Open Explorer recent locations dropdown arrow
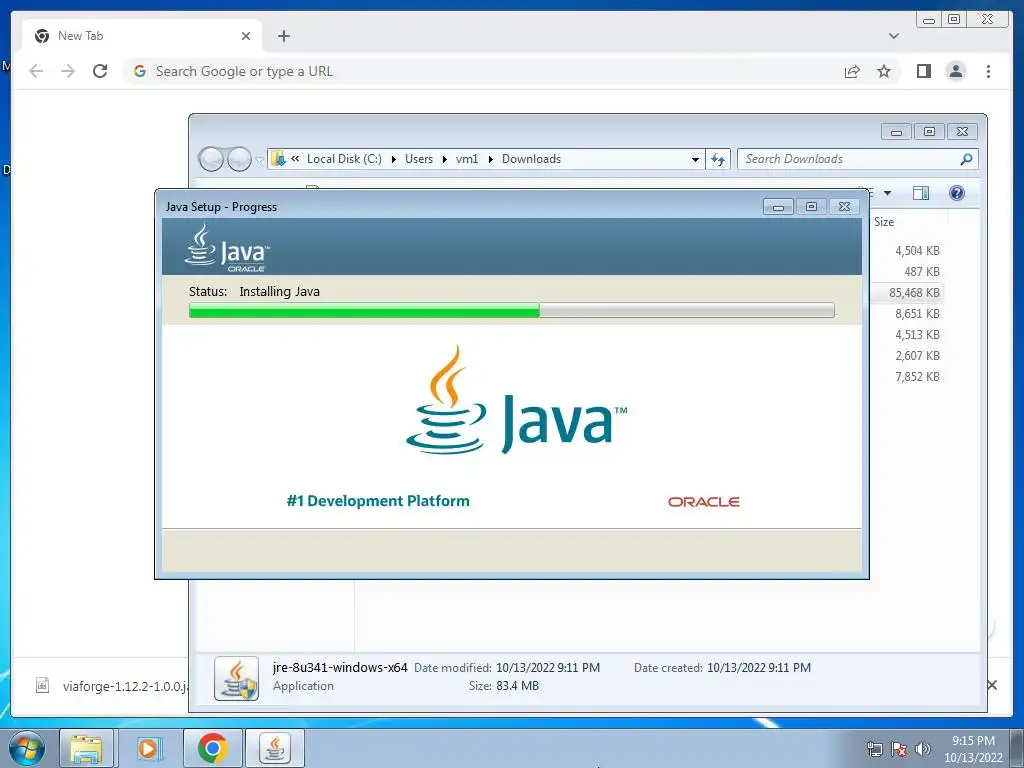 coord(259,159)
